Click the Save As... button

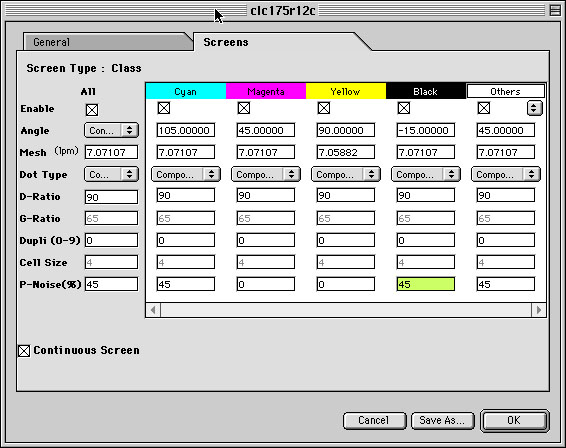click(x=443, y=421)
